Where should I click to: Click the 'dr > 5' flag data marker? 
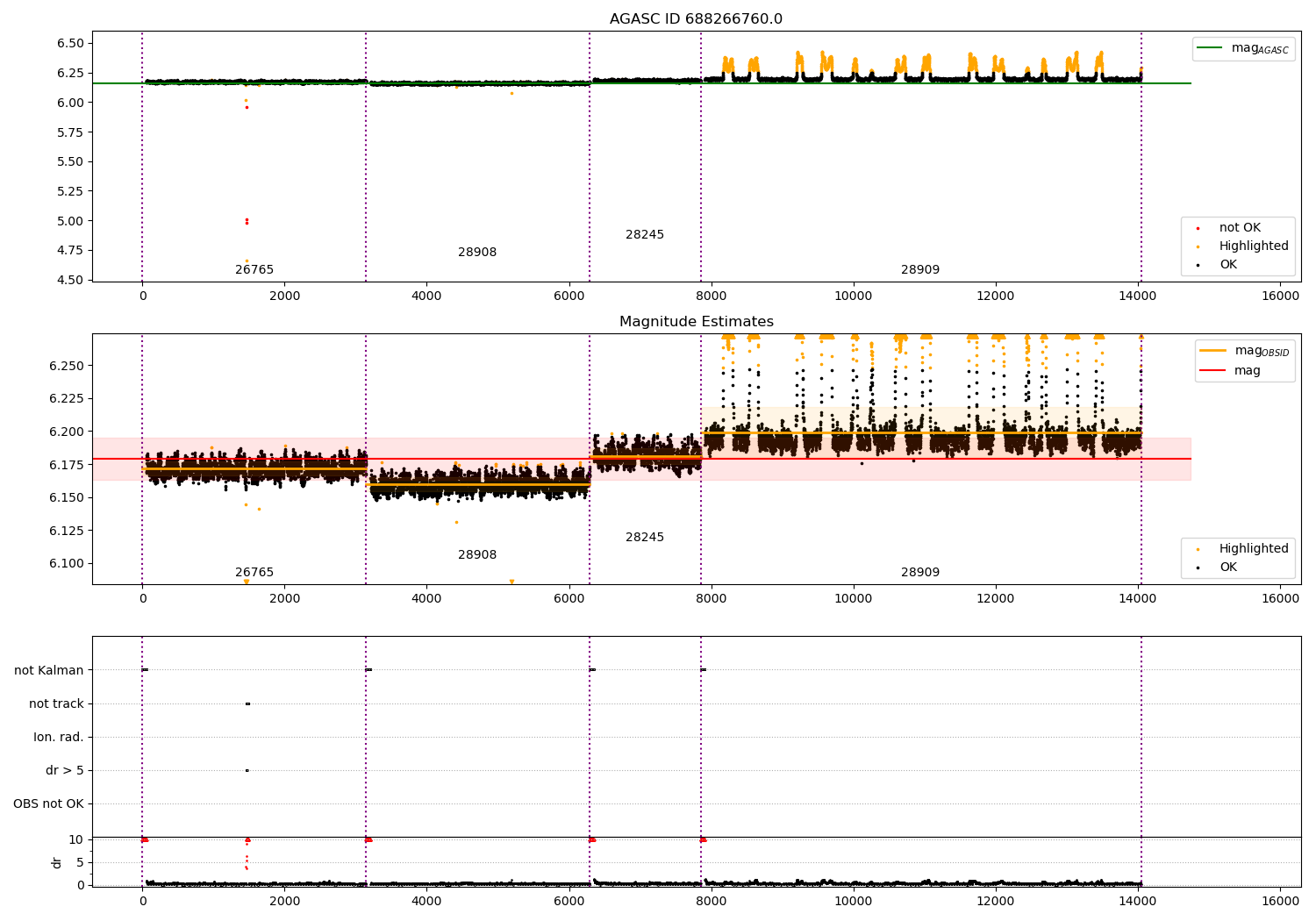click(247, 770)
